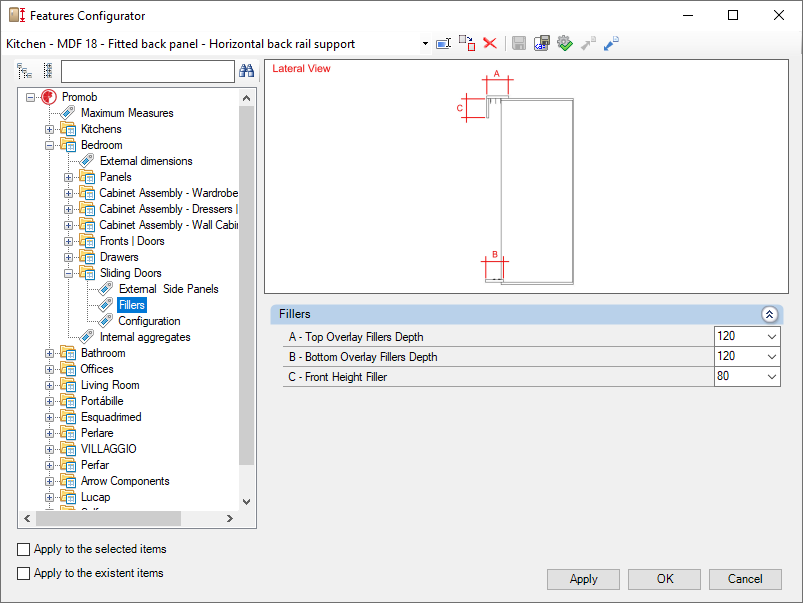Click the expand all tree nodes icon
Viewport: 803px width, 603px height.
(x=25, y=71)
